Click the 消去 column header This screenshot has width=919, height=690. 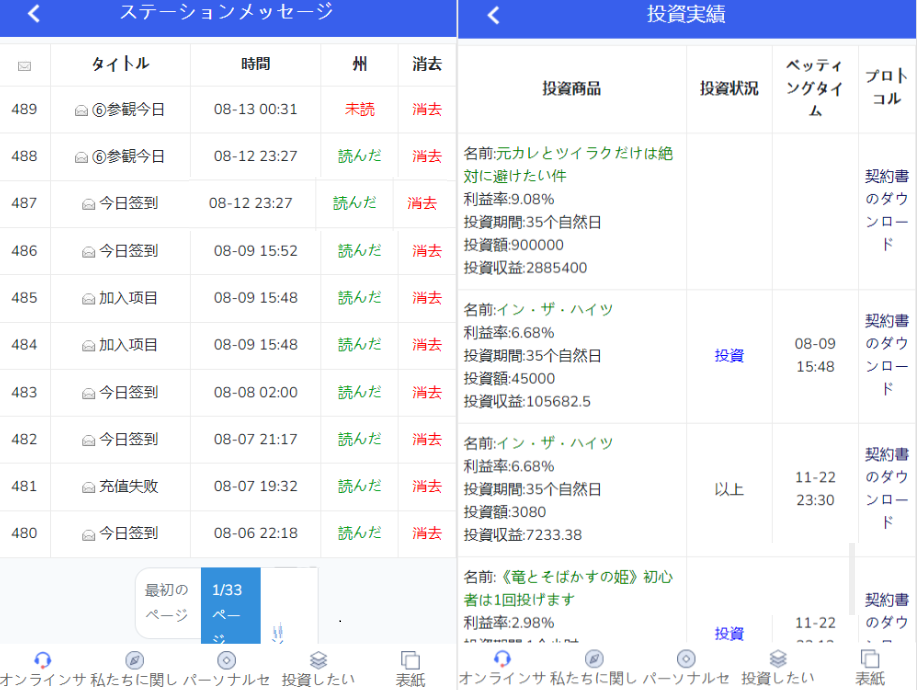pos(427,64)
